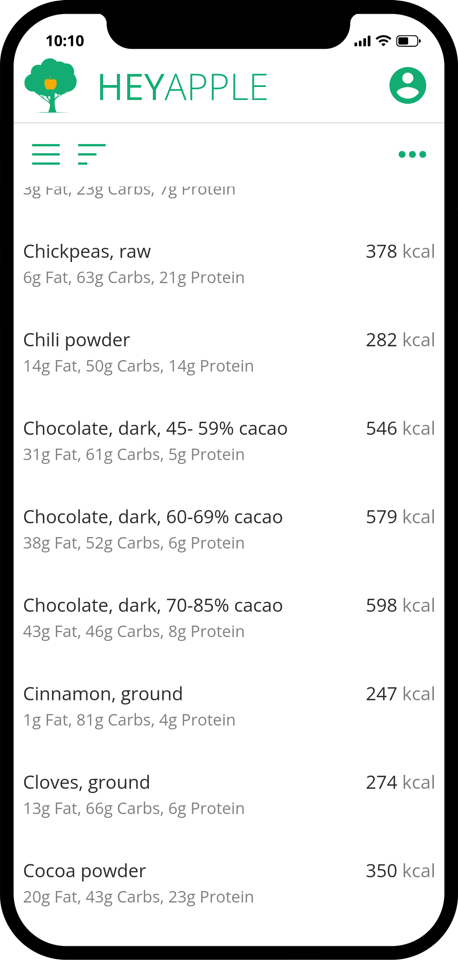Screen dimensions: 458x960
Task: Select the Chili powder entry
Action: pos(229,353)
